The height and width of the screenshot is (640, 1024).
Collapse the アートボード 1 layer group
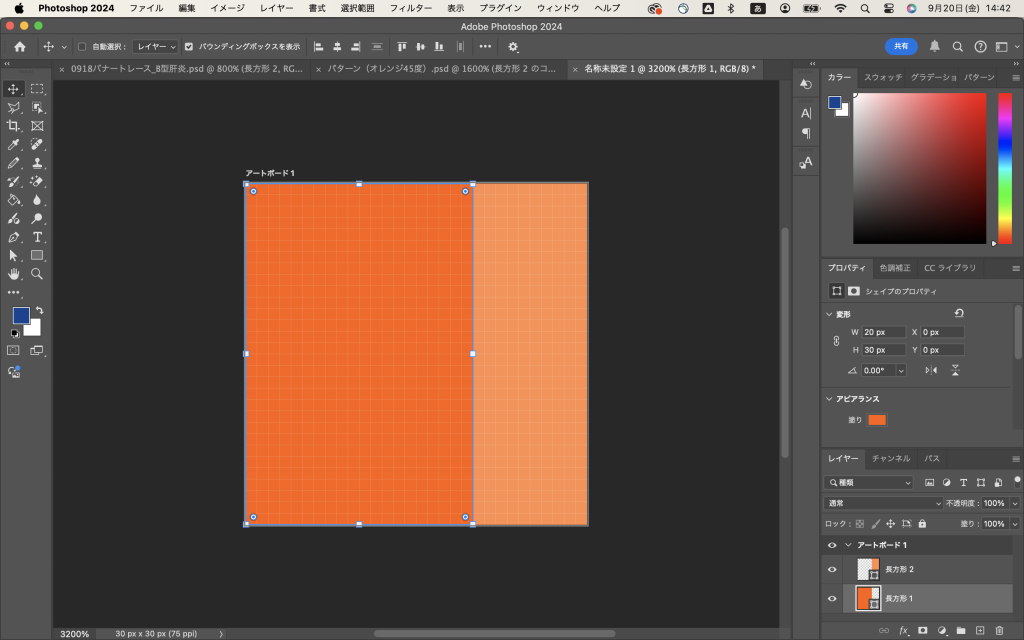848,545
